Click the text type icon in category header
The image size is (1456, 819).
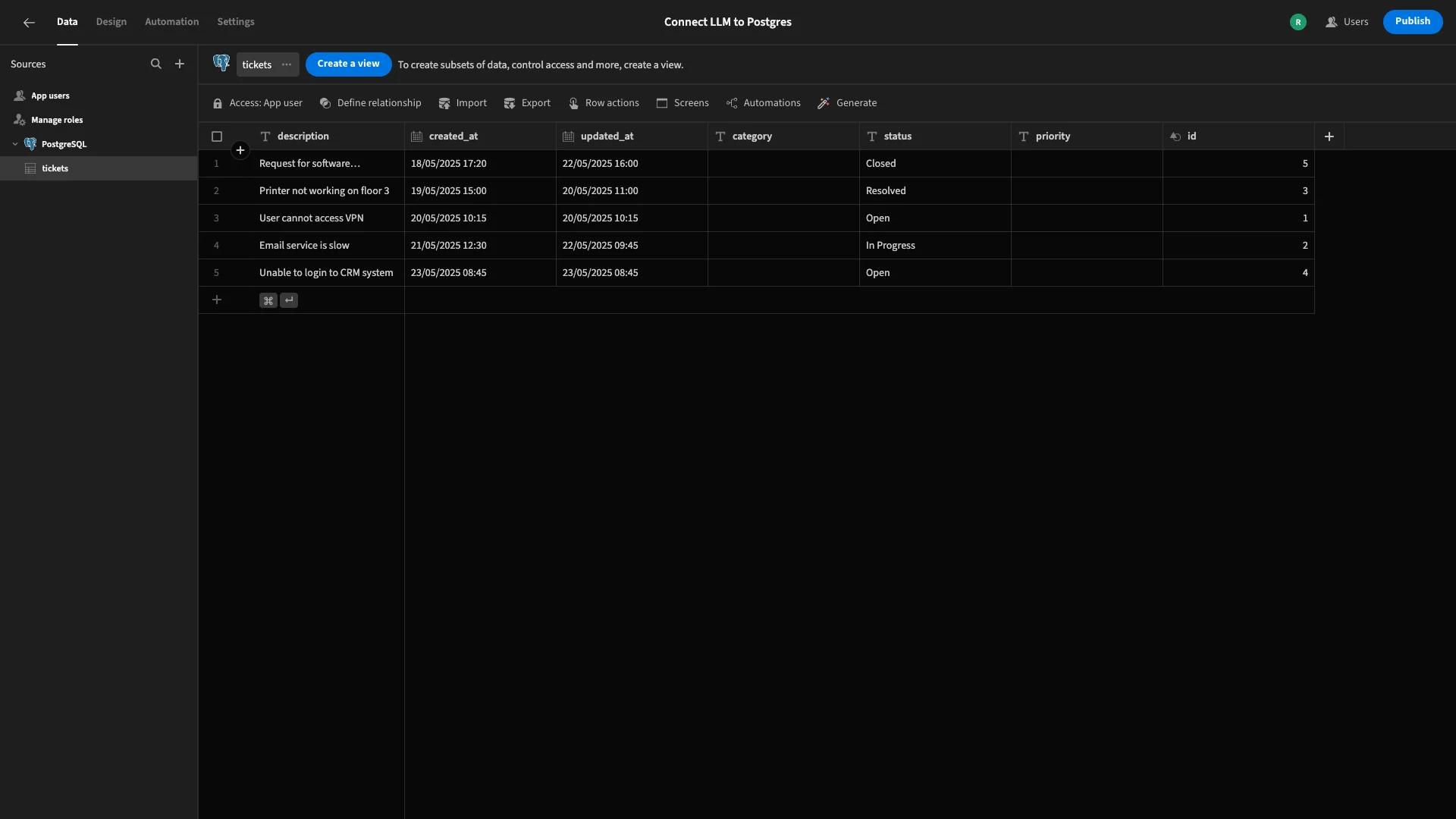click(x=720, y=136)
